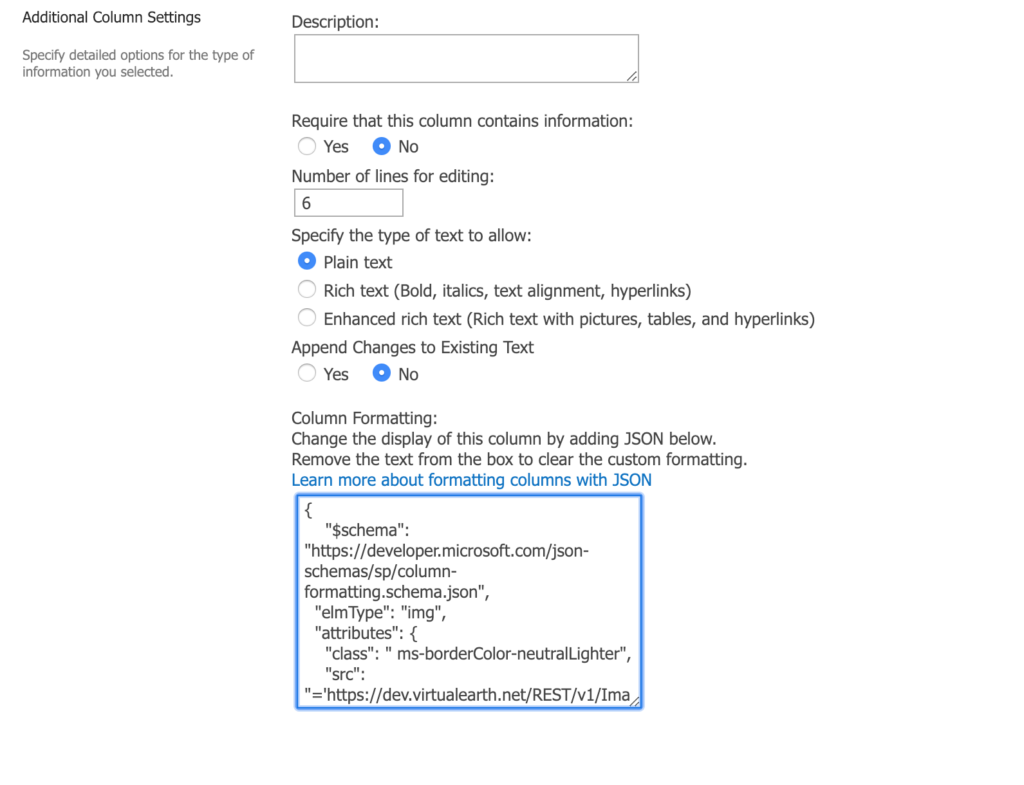Choose the Plain text option
Viewport: 1024px width, 785px height.
click(307, 261)
